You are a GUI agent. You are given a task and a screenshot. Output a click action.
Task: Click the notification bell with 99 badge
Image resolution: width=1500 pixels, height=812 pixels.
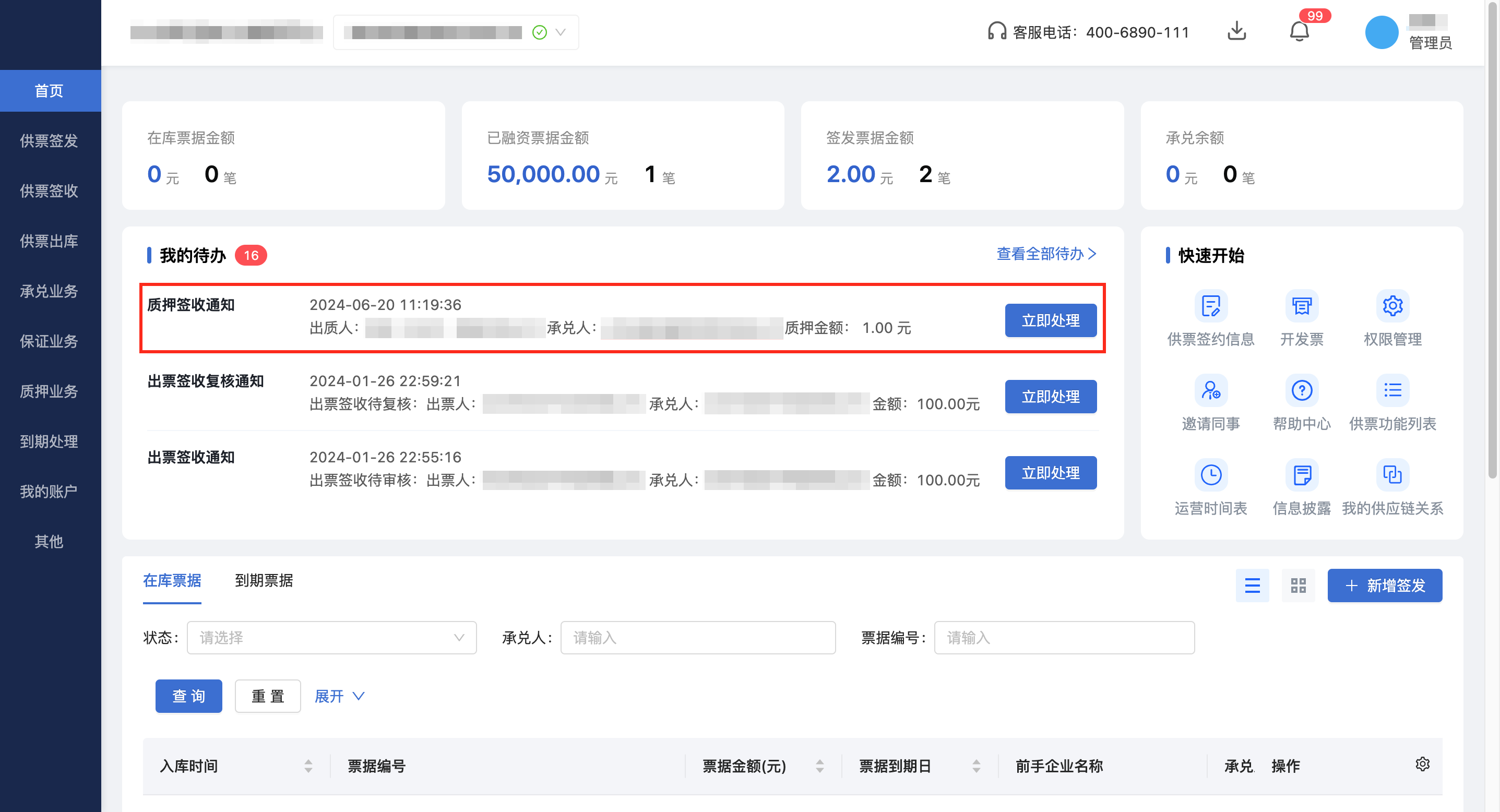[1298, 32]
